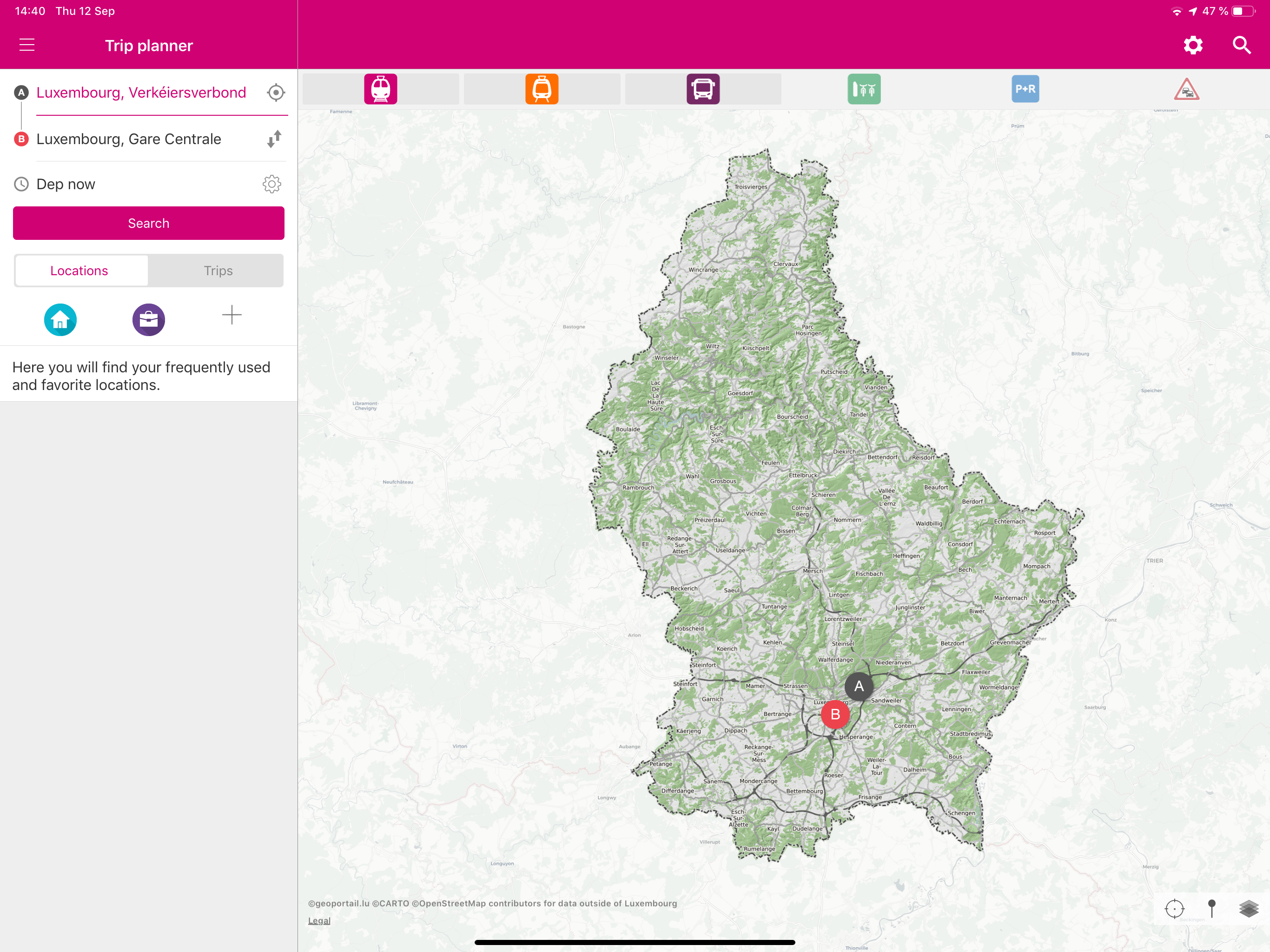1270x952 pixels.
Task: Open map layers selector
Action: pyautogui.click(x=1248, y=909)
